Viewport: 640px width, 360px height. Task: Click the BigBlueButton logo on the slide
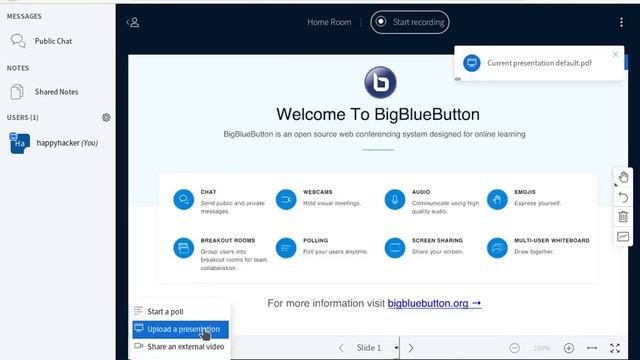coord(380,82)
